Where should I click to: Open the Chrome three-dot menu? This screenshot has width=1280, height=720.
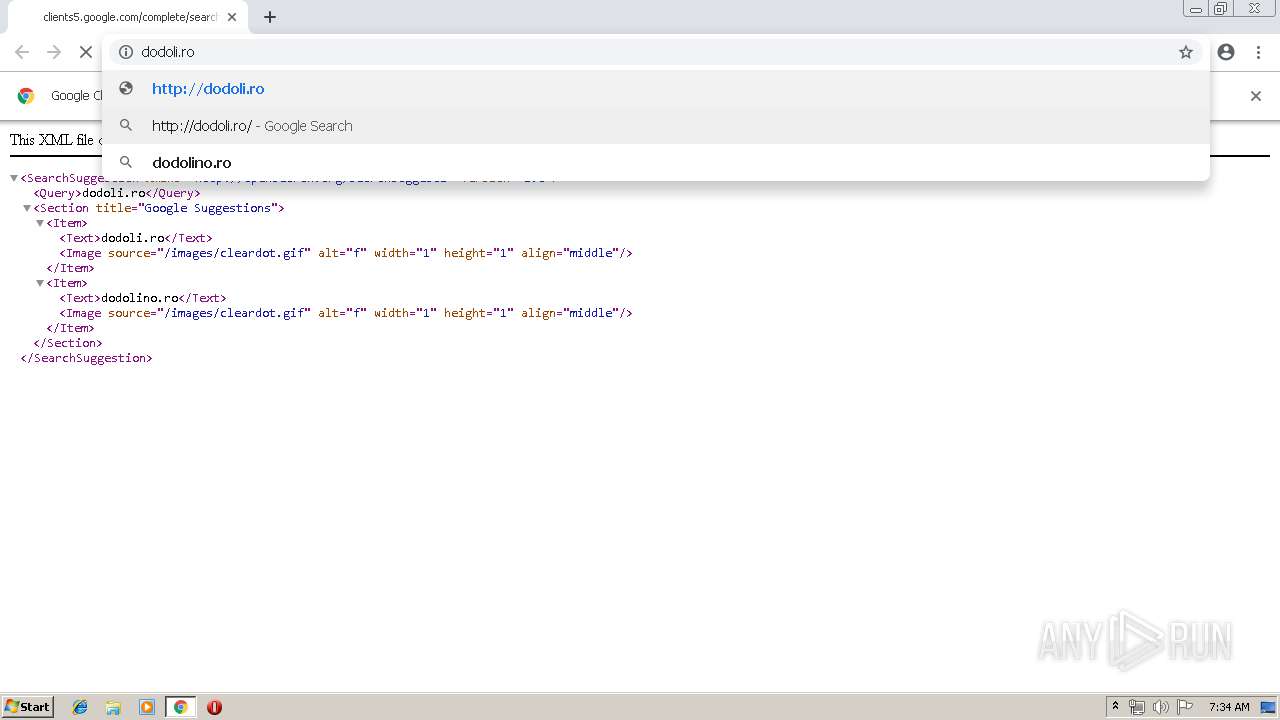coord(1258,52)
